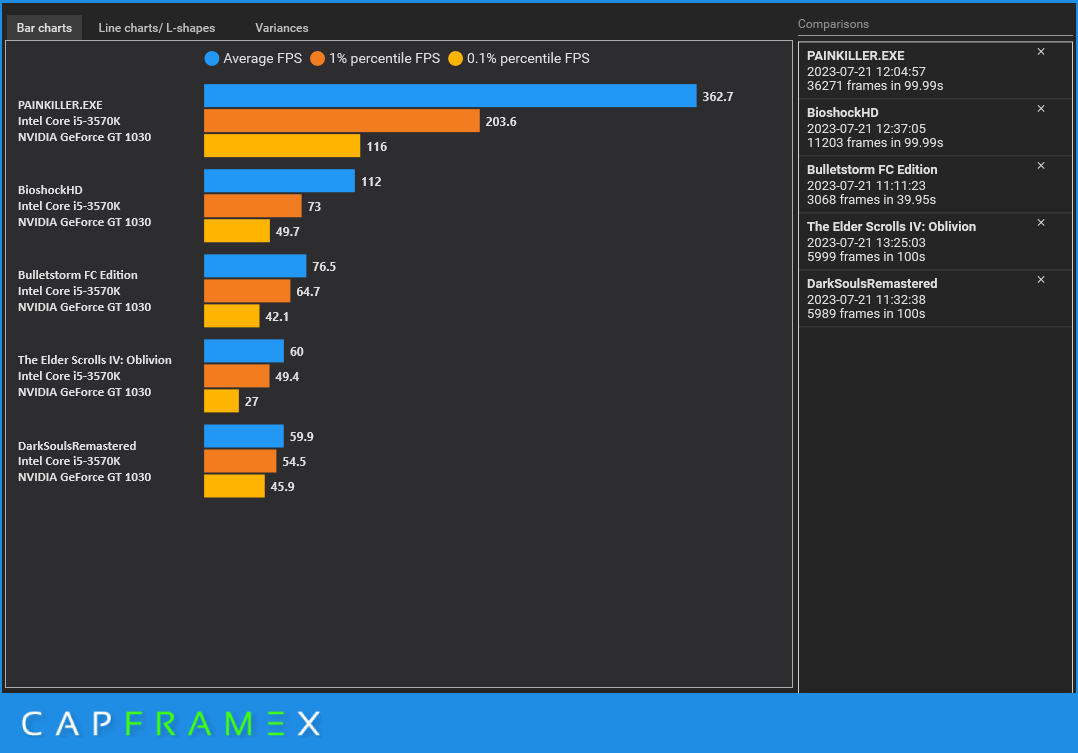Switch to the Bar charts tab
The width and height of the screenshot is (1078, 753).
44,28
